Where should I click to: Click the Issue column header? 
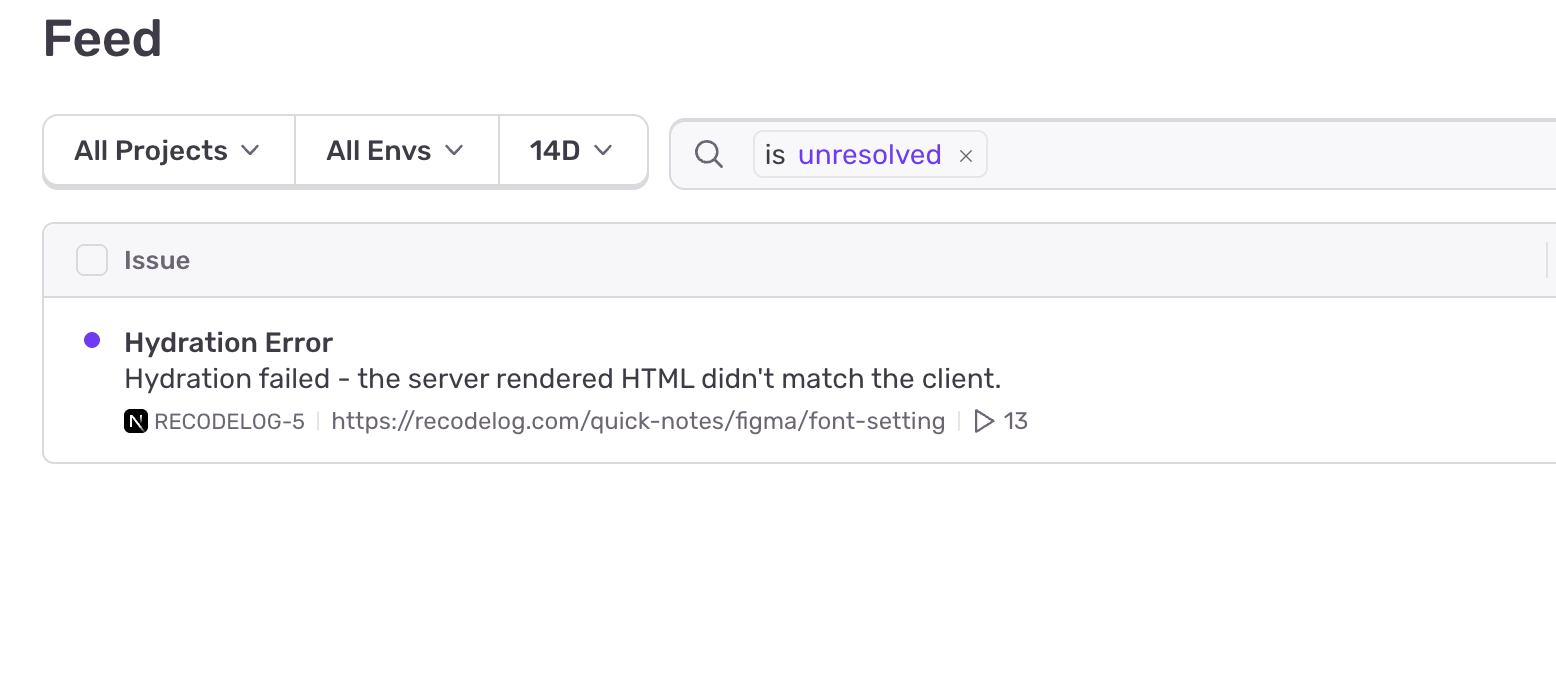pyautogui.click(x=157, y=260)
